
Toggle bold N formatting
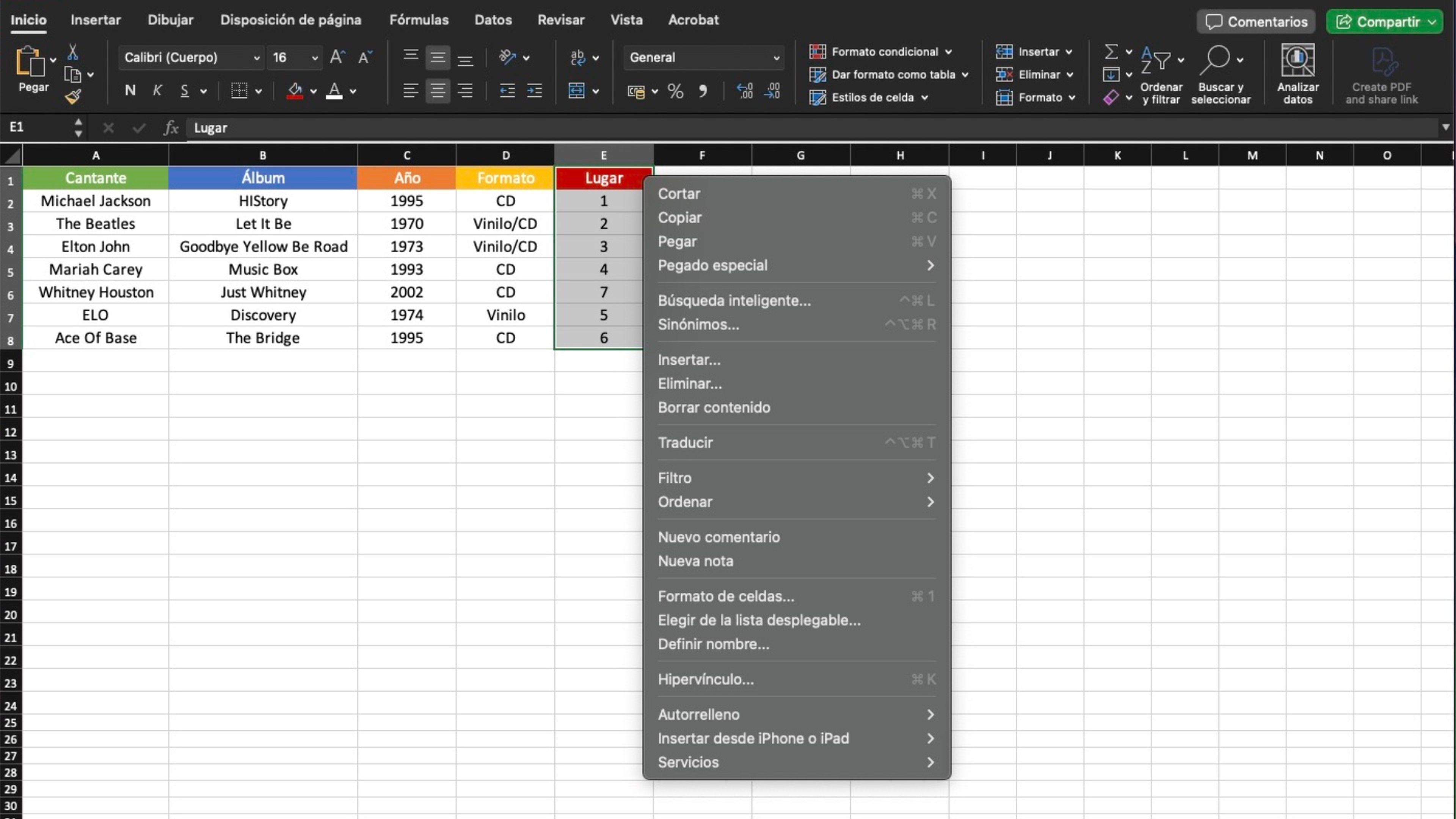click(x=130, y=91)
